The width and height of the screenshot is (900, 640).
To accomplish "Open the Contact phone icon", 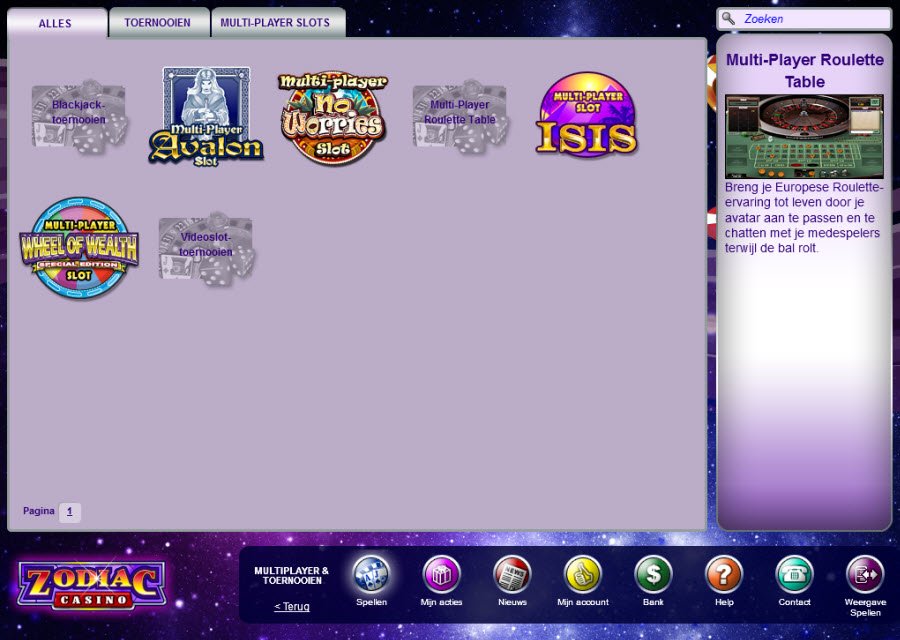I will pos(794,575).
